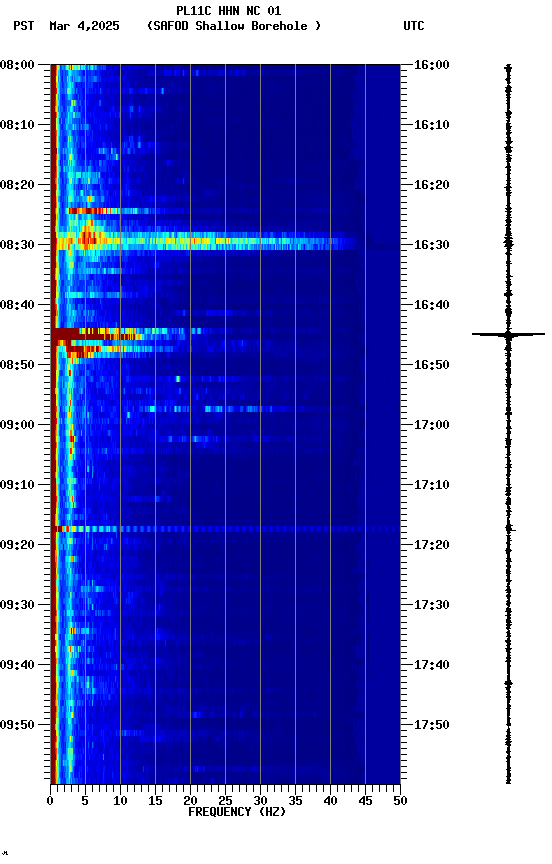Click the 0 frequency axis tick label
The image size is (552, 864).
point(50,801)
